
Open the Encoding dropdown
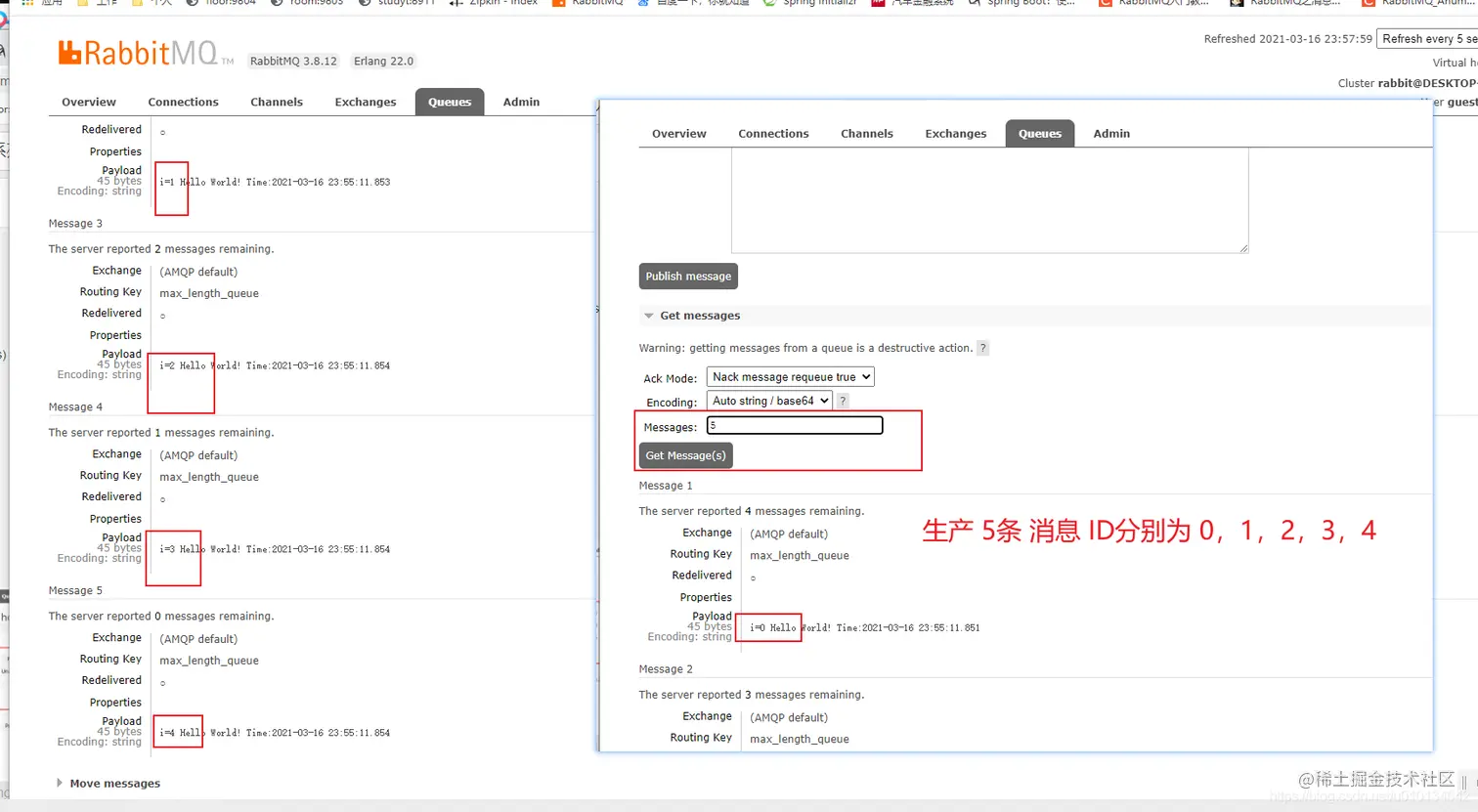tap(769, 401)
